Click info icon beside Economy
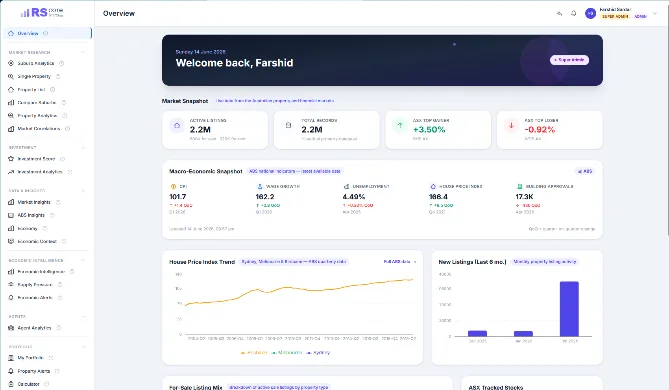This screenshot has height=390, width=669. click(x=45, y=228)
